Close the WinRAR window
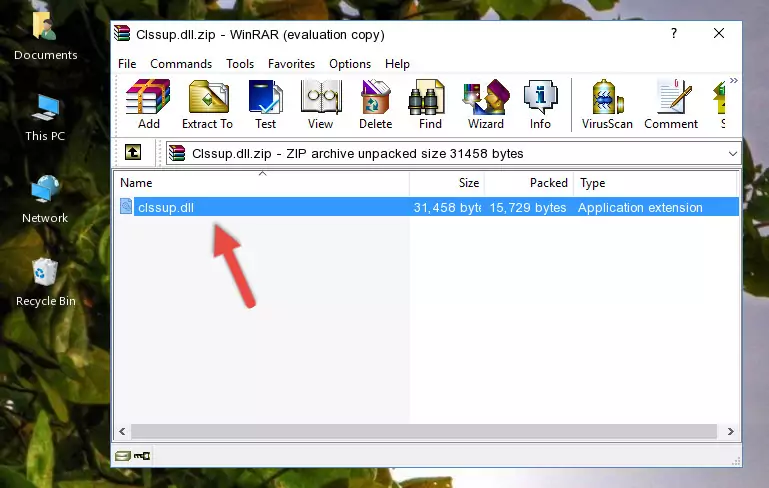 (718, 33)
